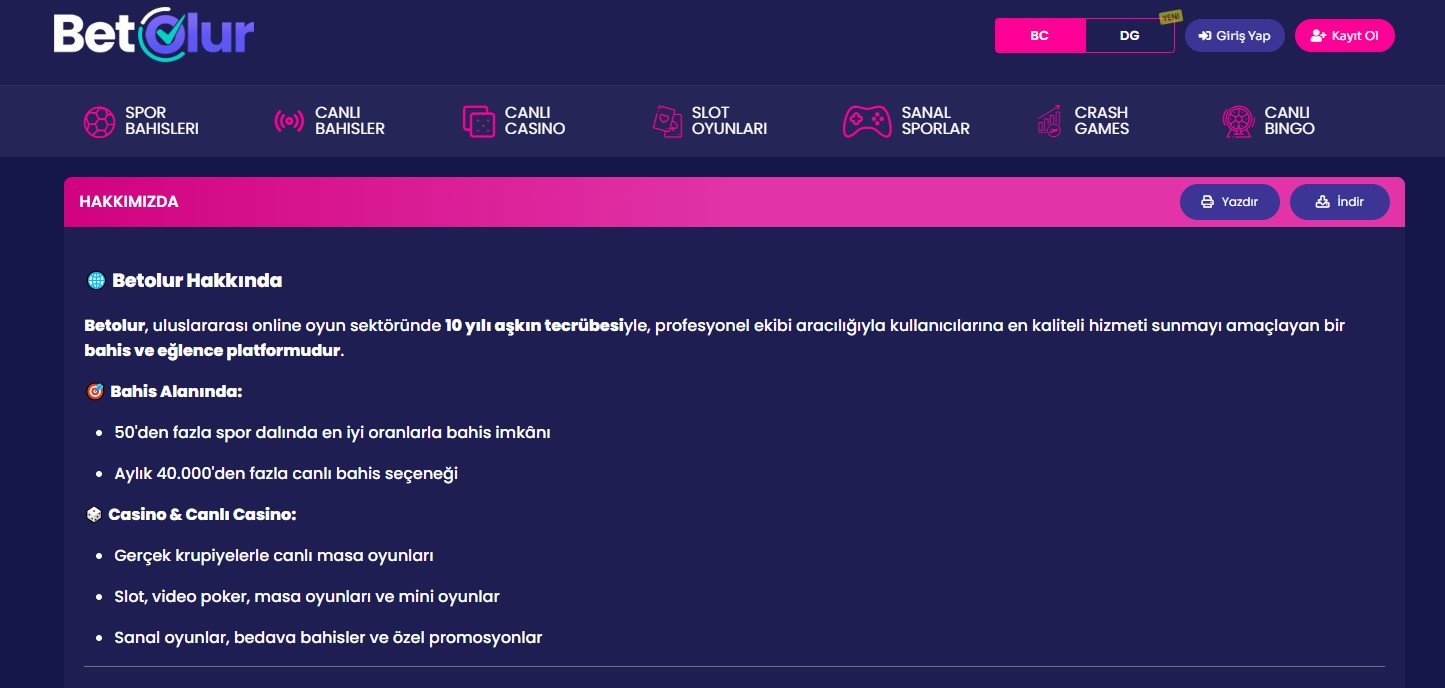
Task: Click the dice icon for Canlı Casino
Action: pyautogui.click(x=479, y=121)
